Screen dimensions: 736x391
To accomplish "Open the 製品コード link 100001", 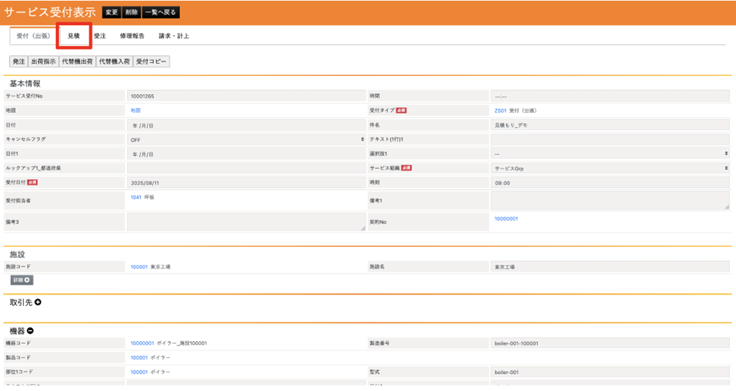I will (x=139, y=358).
